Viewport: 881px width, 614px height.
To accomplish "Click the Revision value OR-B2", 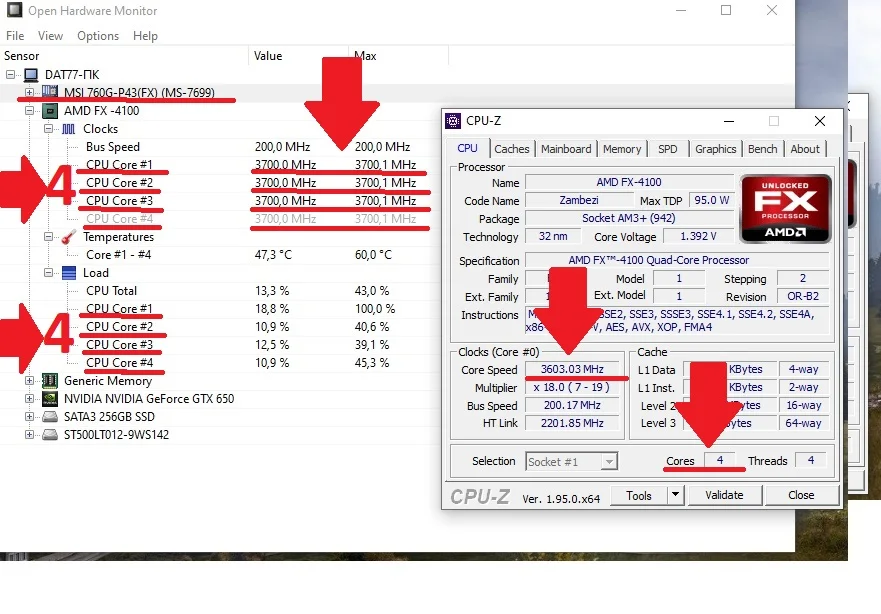I will click(x=803, y=296).
